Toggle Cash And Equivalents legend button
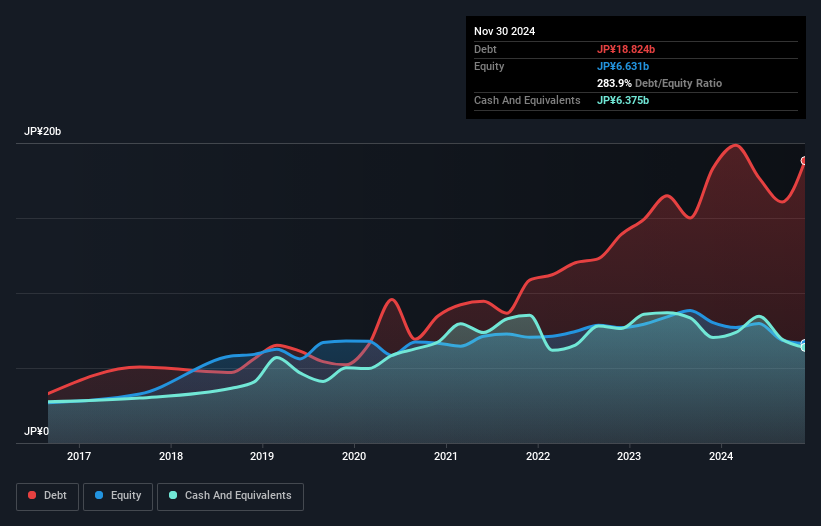Screen dimensions: 821x526 click(230, 496)
